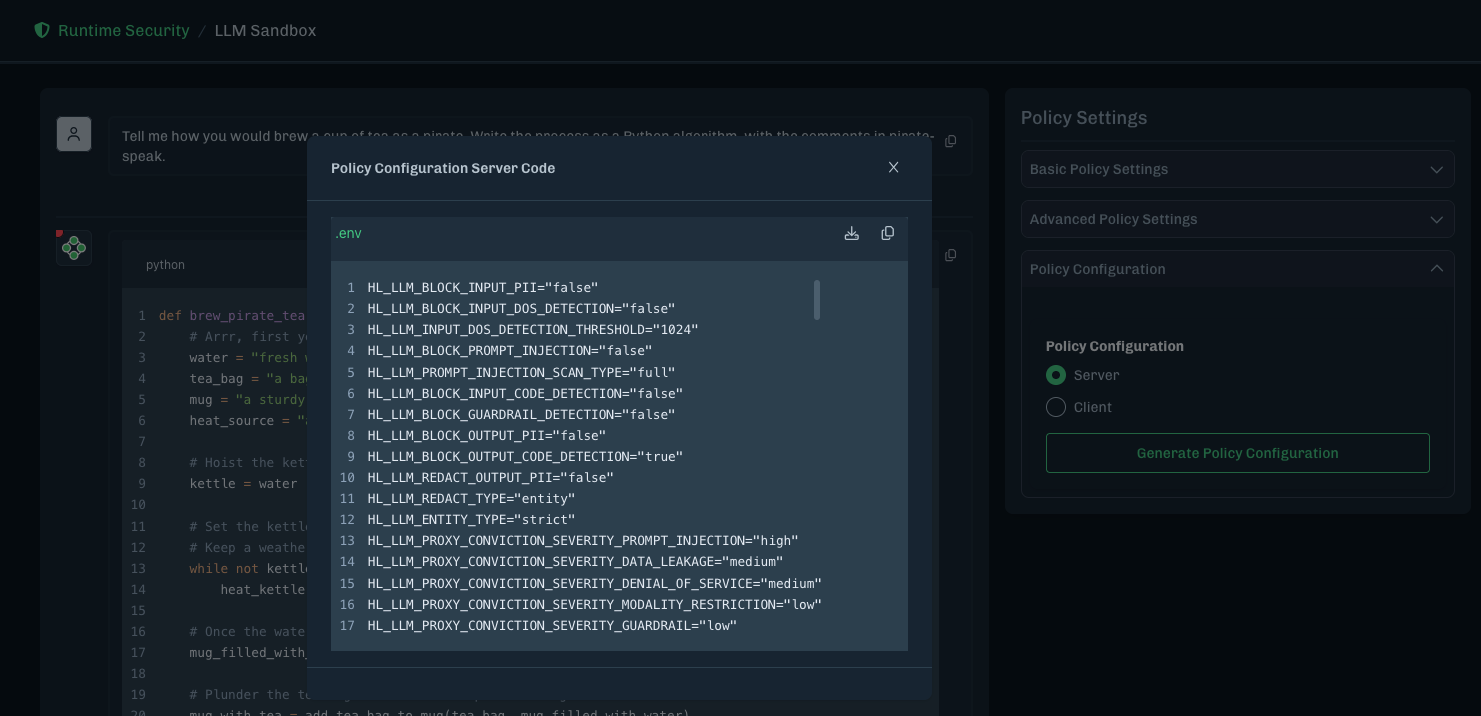1481x716 pixels.
Task: Copy the user prompt message
Action: tap(950, 141)
